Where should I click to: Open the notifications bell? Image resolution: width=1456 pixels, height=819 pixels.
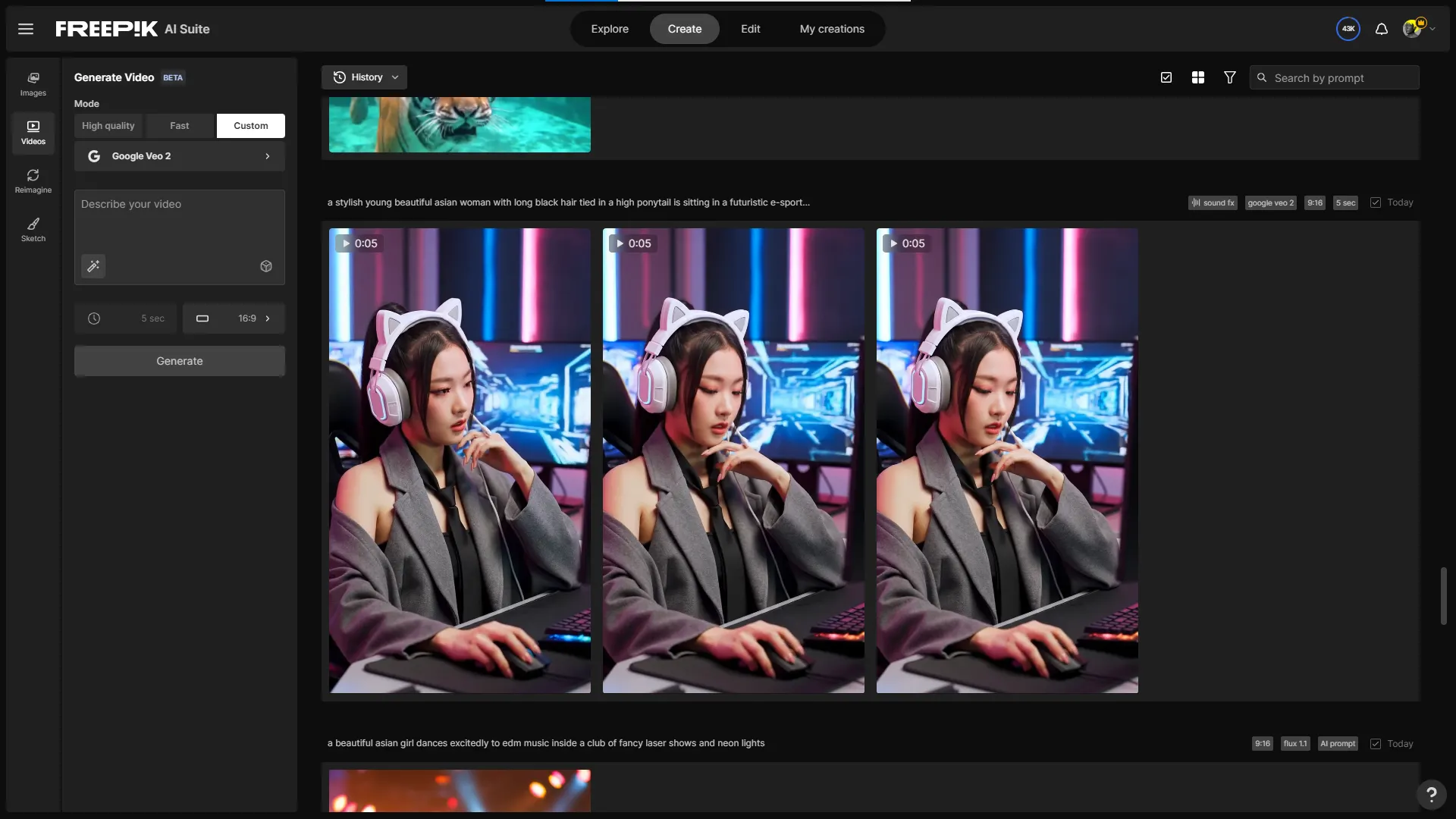(1382, 29)
